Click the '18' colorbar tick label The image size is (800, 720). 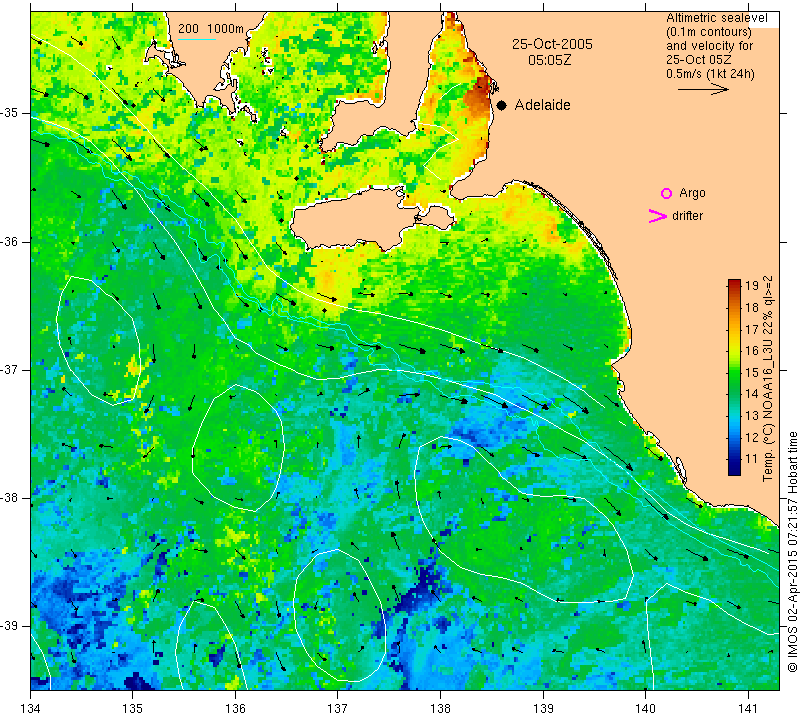coord(752,307)
